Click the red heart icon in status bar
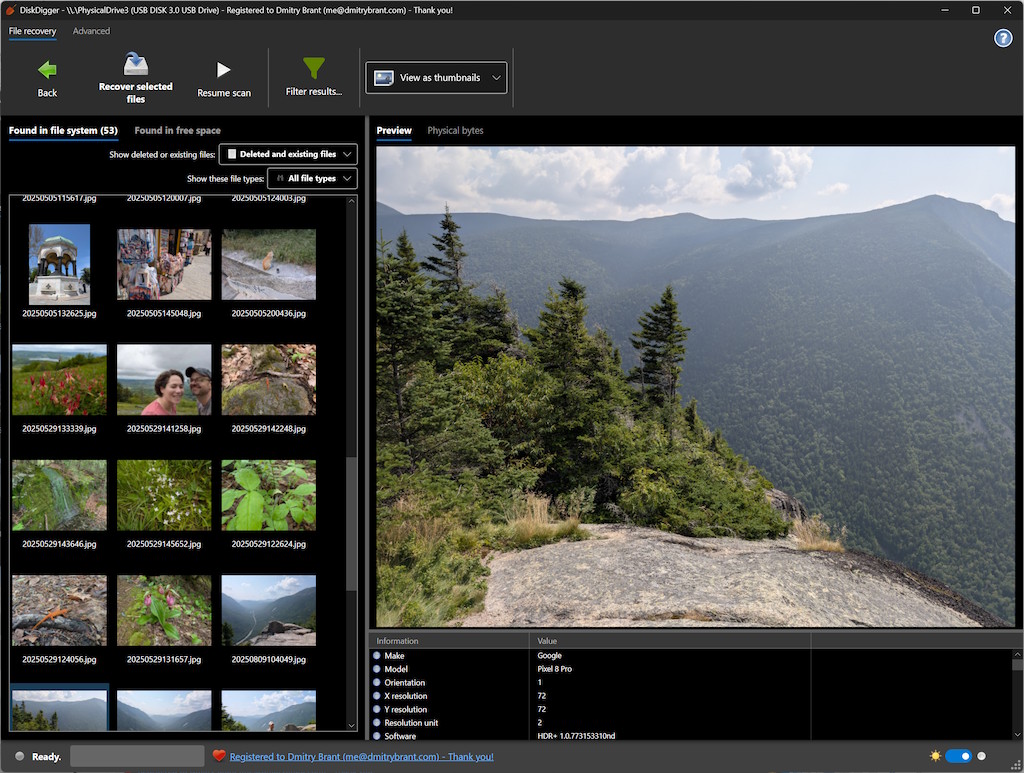This screenshot has height=773, width=1024. [x=219, y=756]
